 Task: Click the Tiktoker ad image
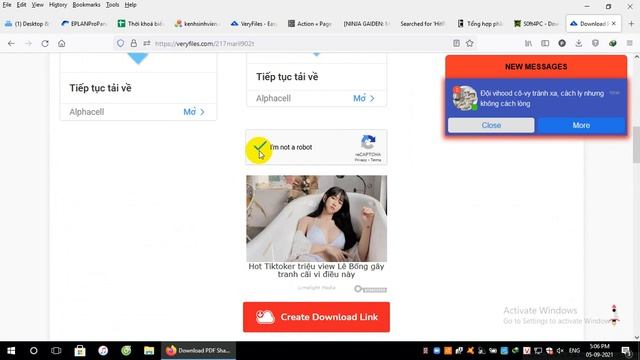[x=316, y=218]
